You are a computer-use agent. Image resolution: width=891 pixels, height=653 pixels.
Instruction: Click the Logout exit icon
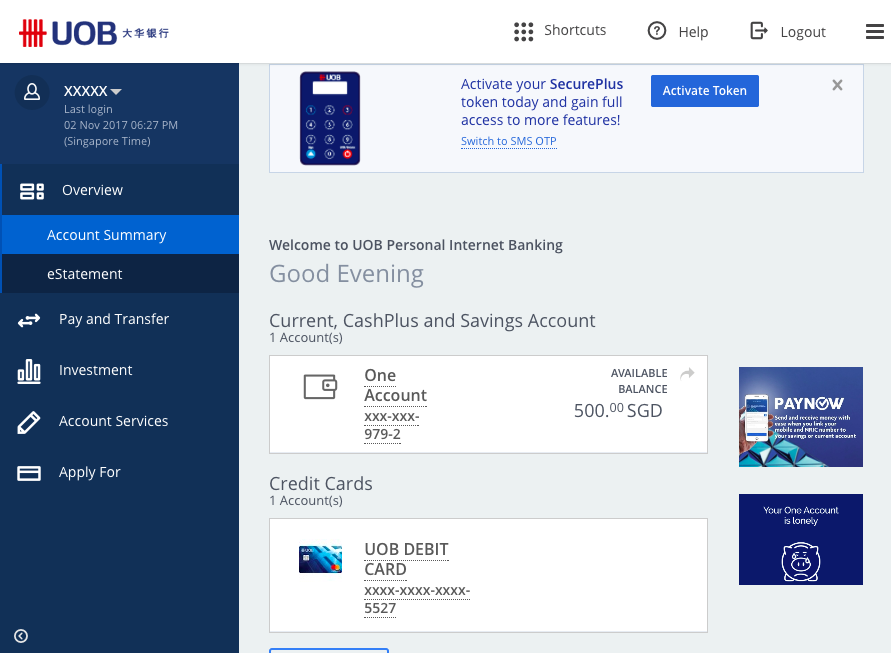[759, 31]
